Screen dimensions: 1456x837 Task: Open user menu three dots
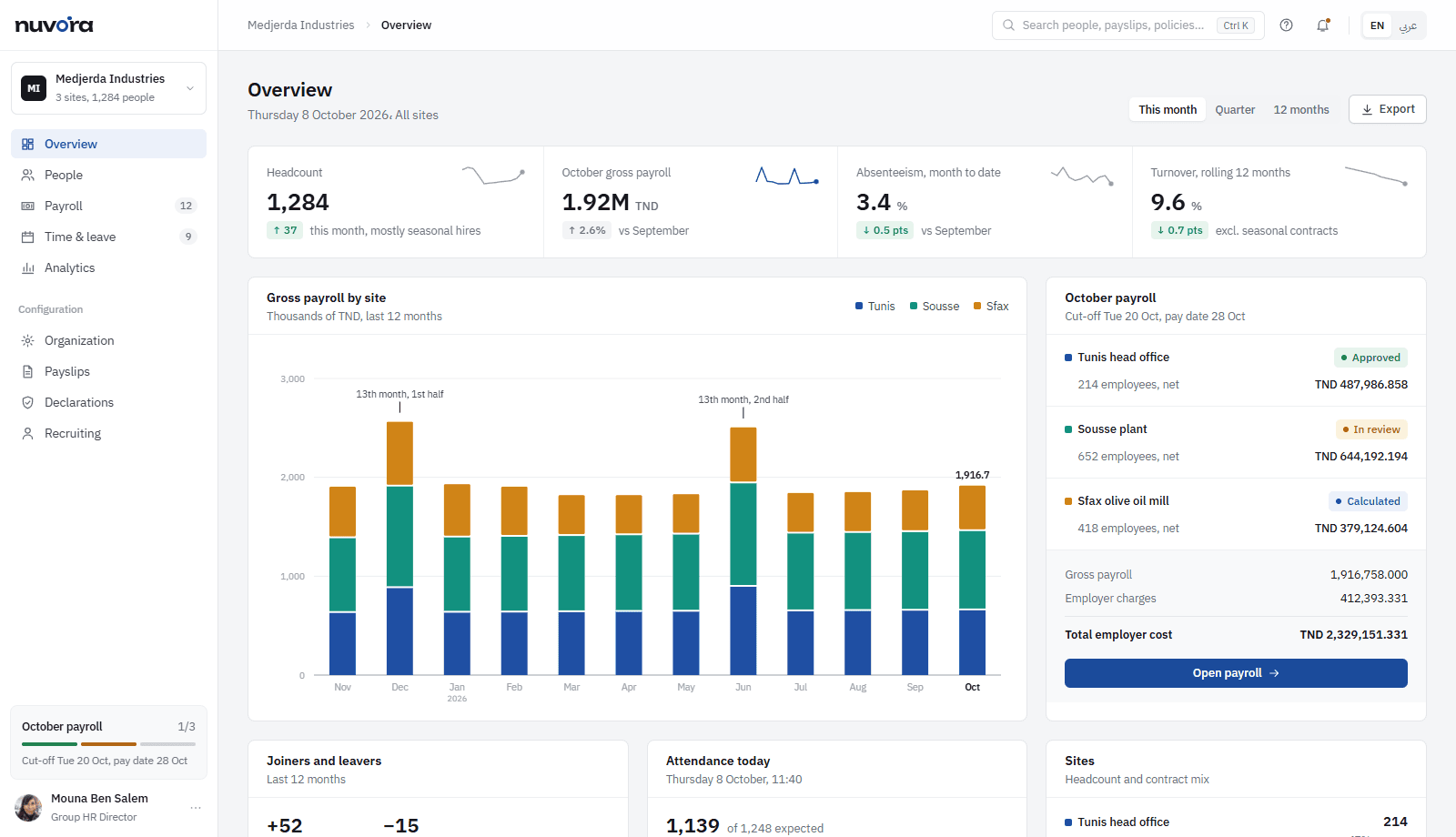click(195, 808)
